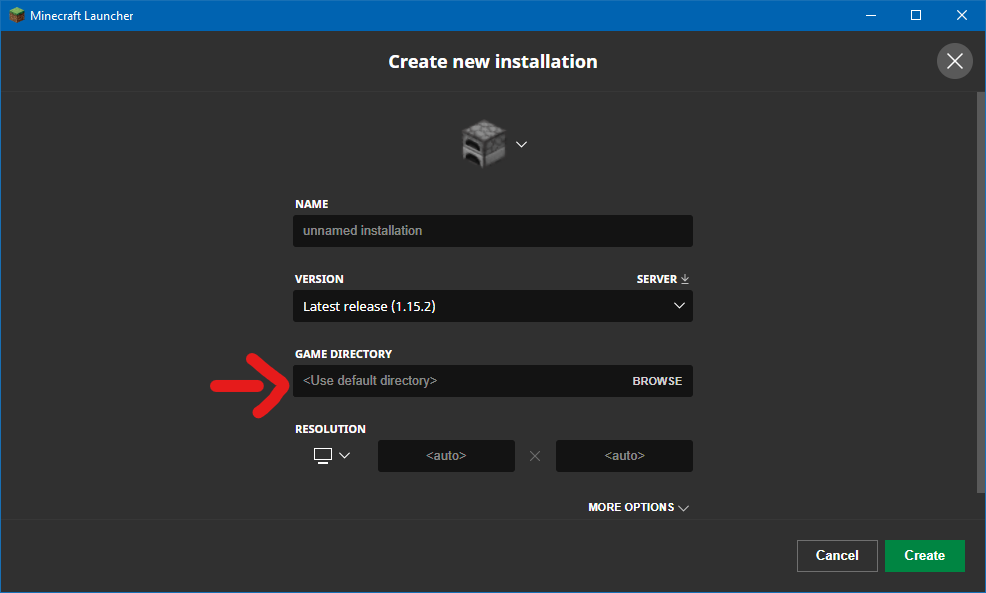This screenshot has width=986, height=593.
Task: Create the installation
Action: coord(924,556)
